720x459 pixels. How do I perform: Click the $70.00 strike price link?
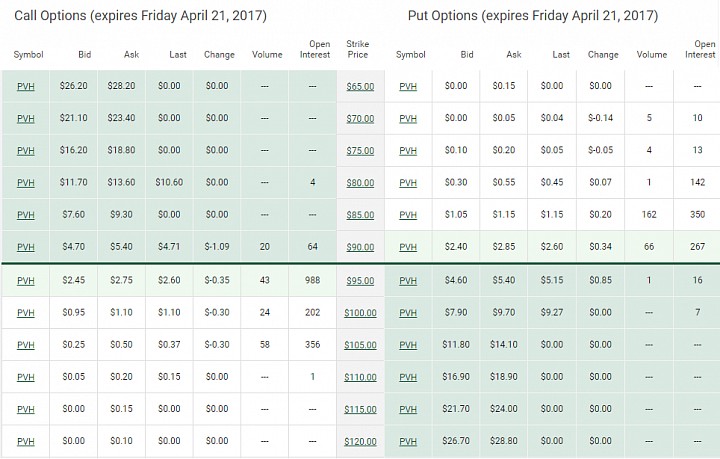tap(360, 118)
